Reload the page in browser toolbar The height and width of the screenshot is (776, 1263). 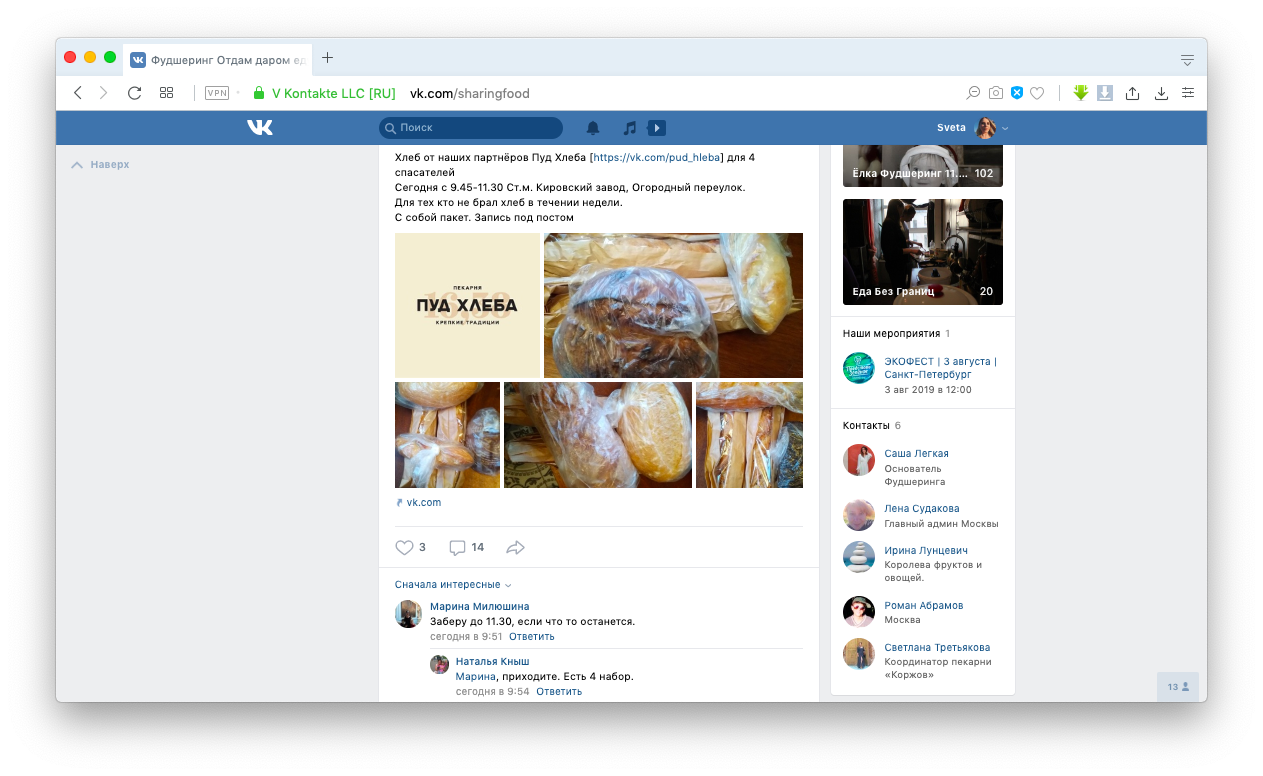coord(134,93)
